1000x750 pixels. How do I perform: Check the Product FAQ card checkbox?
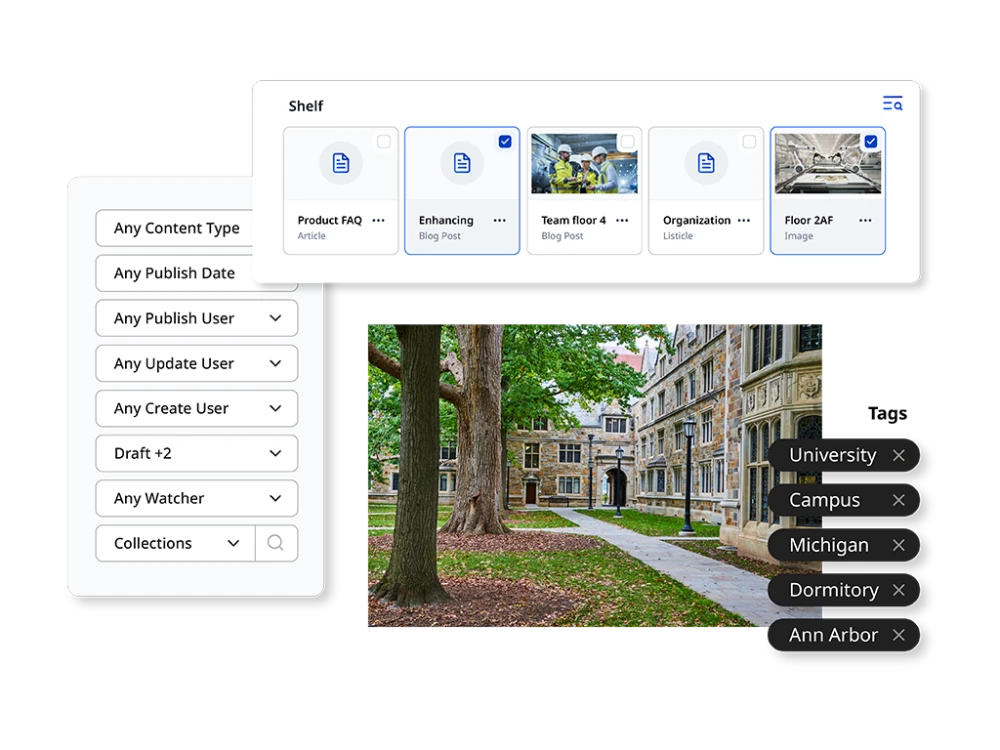[x=384, y=142]
